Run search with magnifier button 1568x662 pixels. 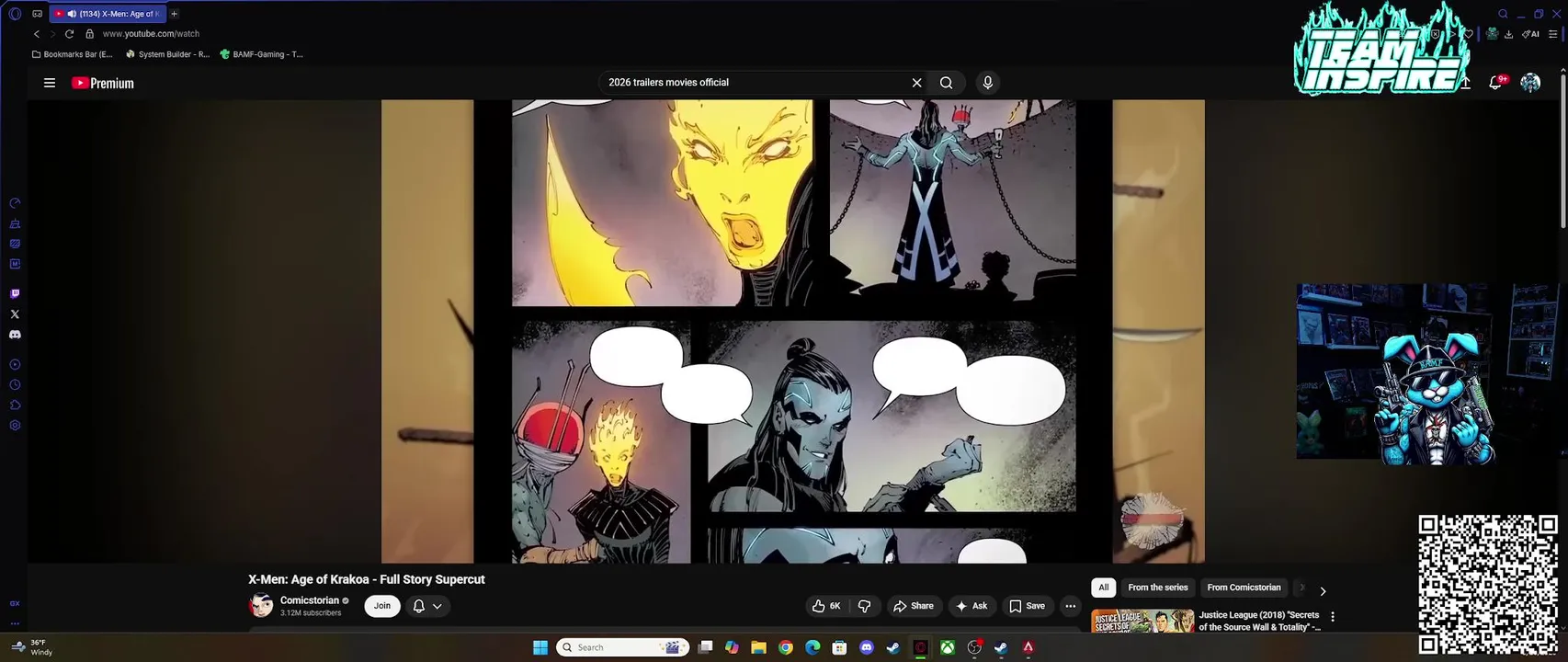coord(946,83)
